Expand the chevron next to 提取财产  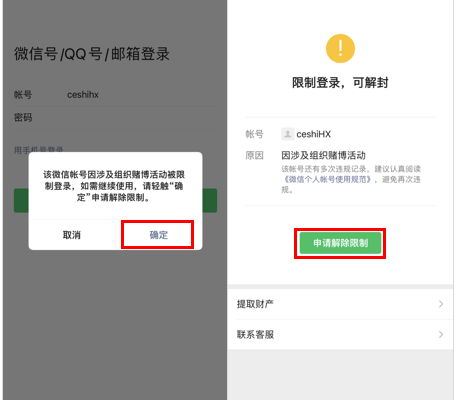(x=441, y=304)
